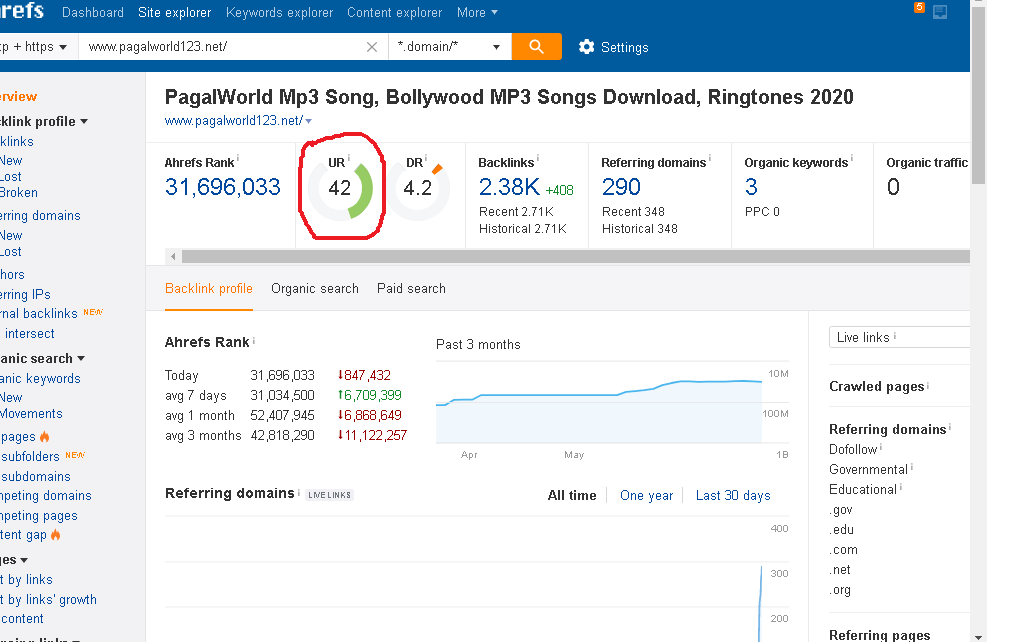Viewport: 1024px width, 642px height.
Task: Click the orange search magnifier button
Action: click(536, 47)
